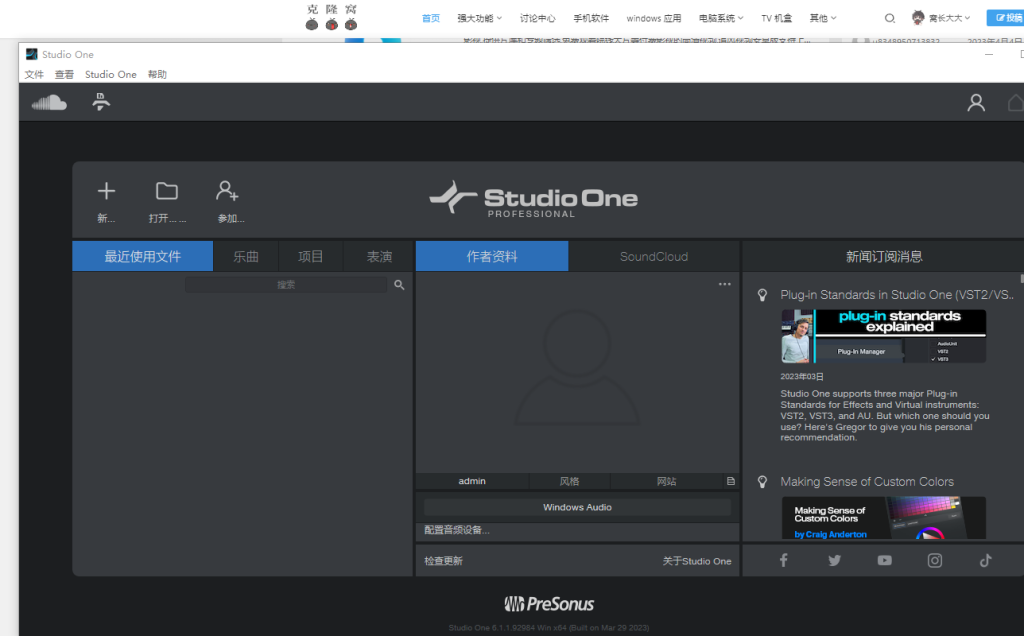Click the 网站 website field
Screen dimensions: 1024x636
coord(666,481)
